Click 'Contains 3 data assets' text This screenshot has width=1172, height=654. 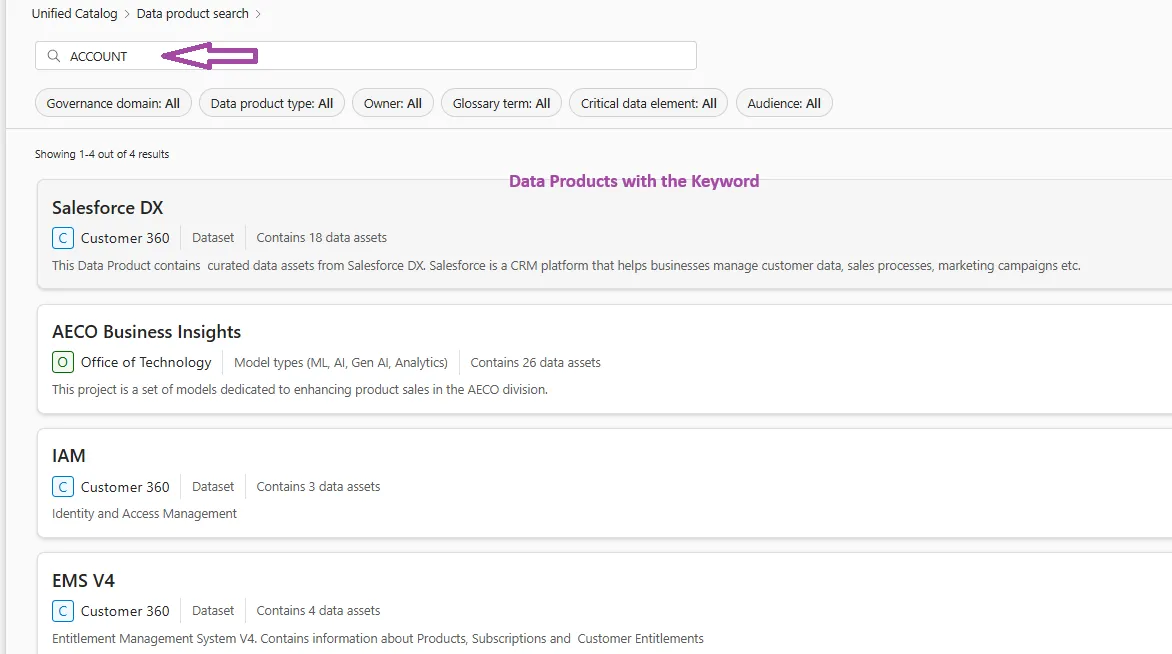(318, 487)
